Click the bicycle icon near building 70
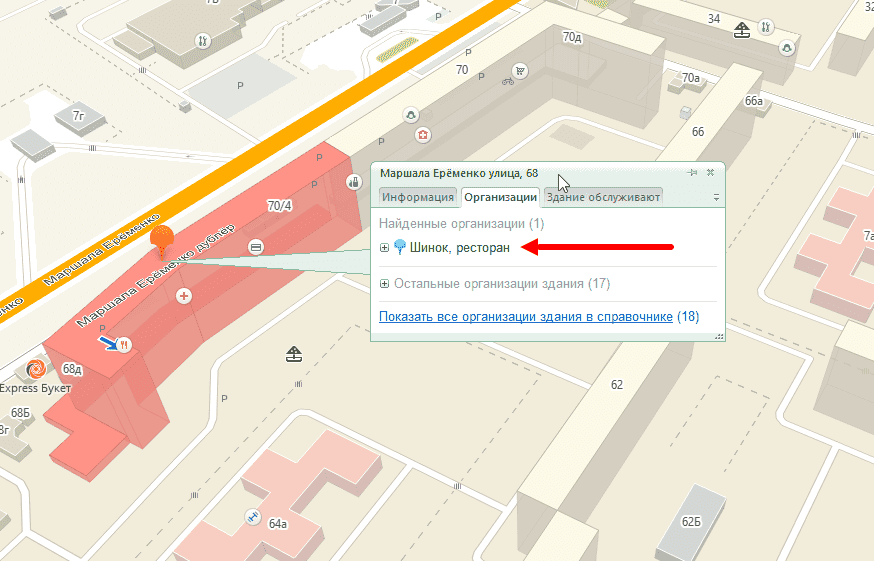 [508, 82]
